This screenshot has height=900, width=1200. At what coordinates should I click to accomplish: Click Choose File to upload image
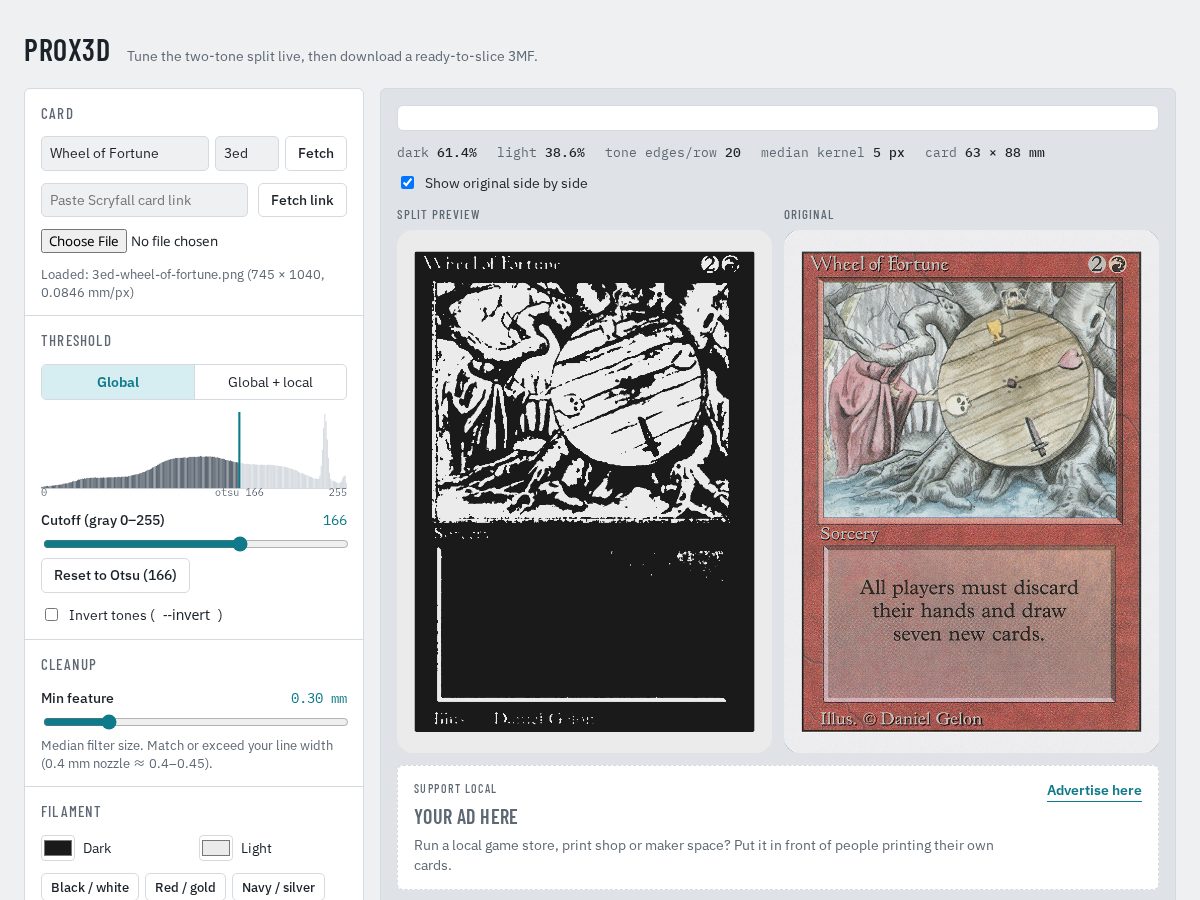click(84, 241)
